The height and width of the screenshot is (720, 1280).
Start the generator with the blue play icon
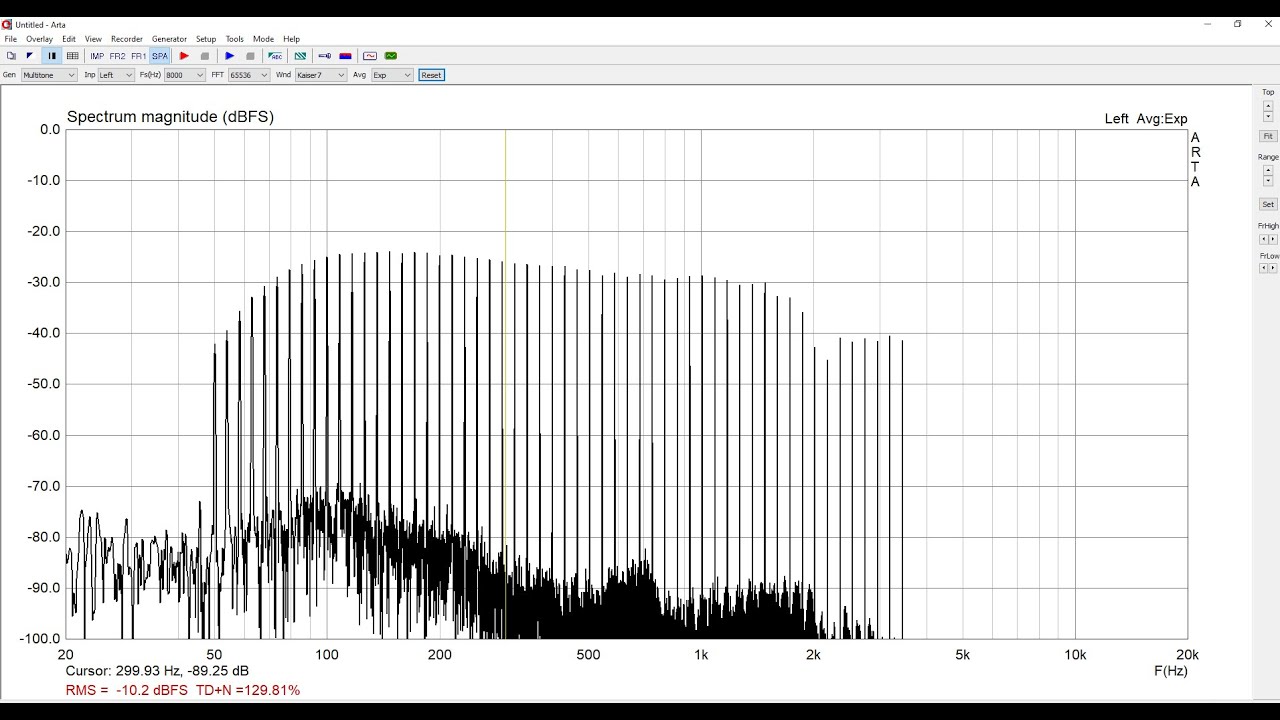pyautogui.click(x=230, y=56)
